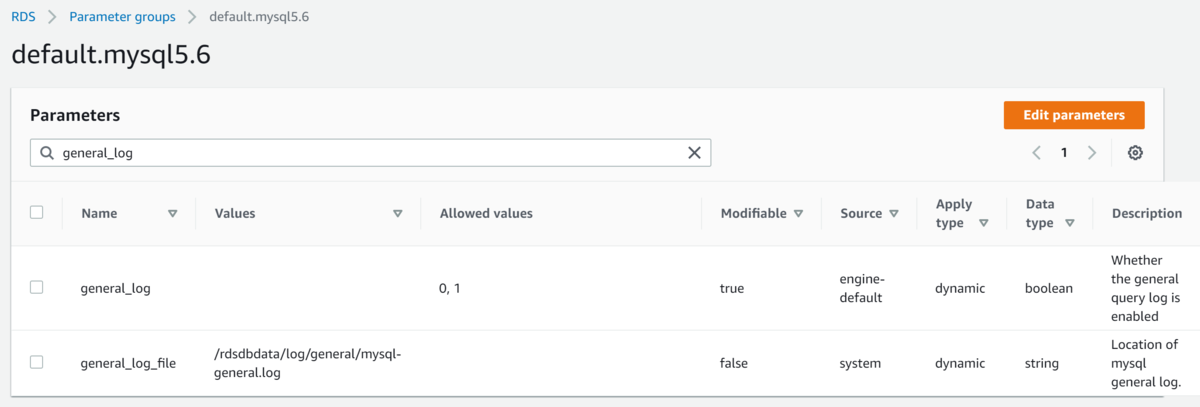The image size is (1200, 407).
Task: Click the Edit parameters button
Action: [x=1074, y=115]
